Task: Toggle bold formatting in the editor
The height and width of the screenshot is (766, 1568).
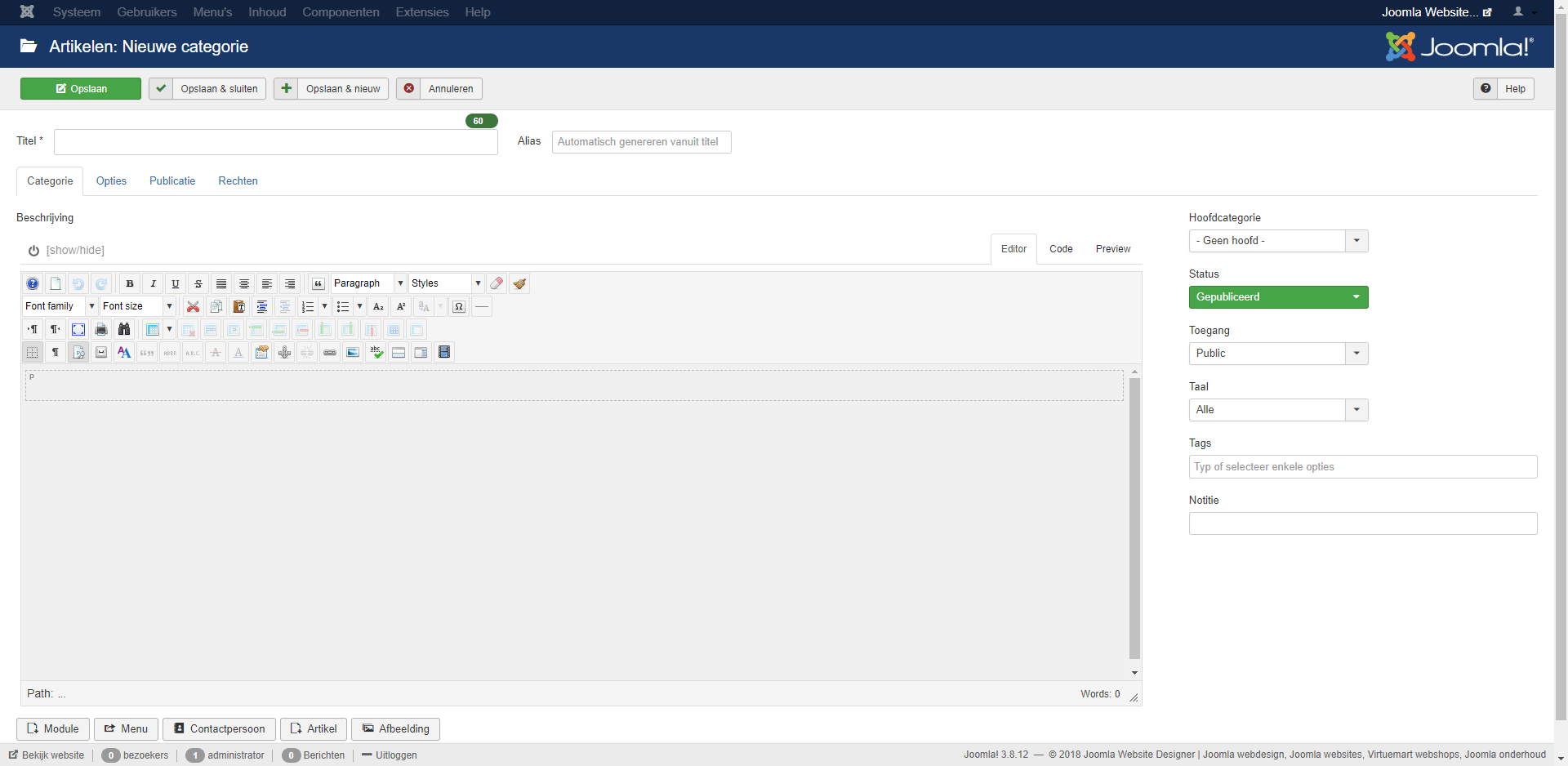Action: coord(130,283)
